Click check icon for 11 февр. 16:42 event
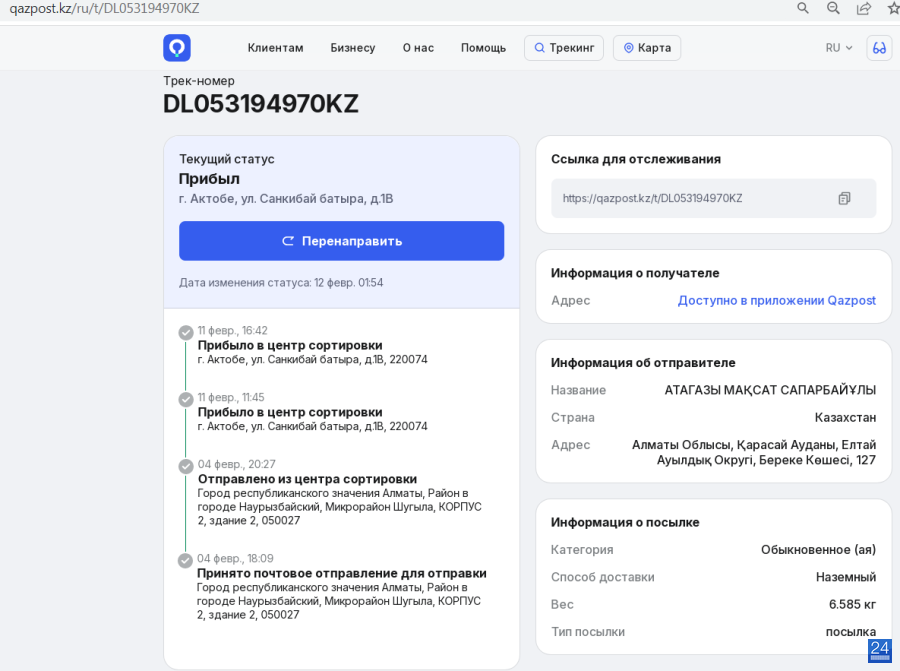This screenshot has height=671, width=900. [185, 333]
